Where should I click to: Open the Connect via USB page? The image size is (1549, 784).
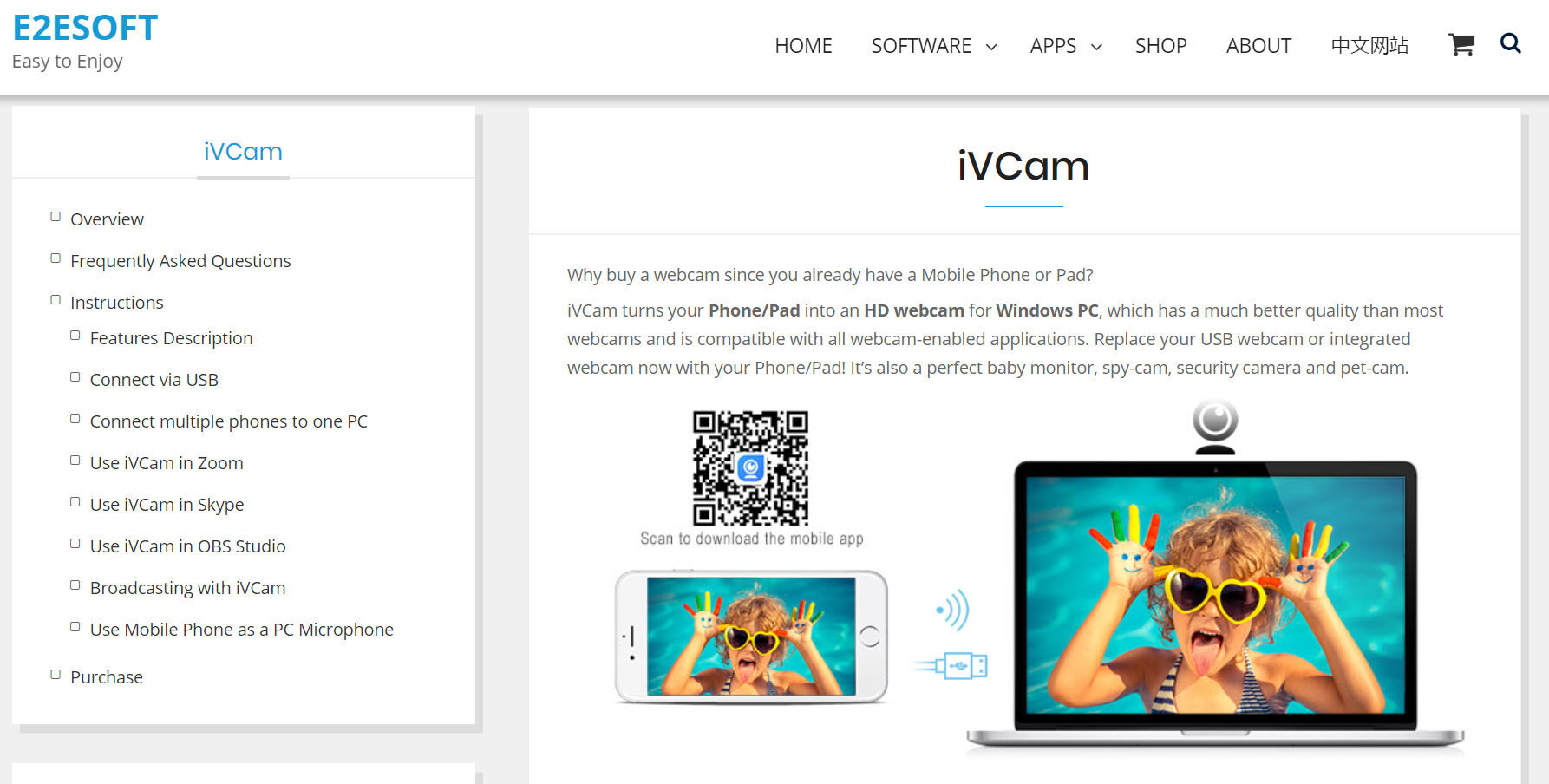pos(154,380)
